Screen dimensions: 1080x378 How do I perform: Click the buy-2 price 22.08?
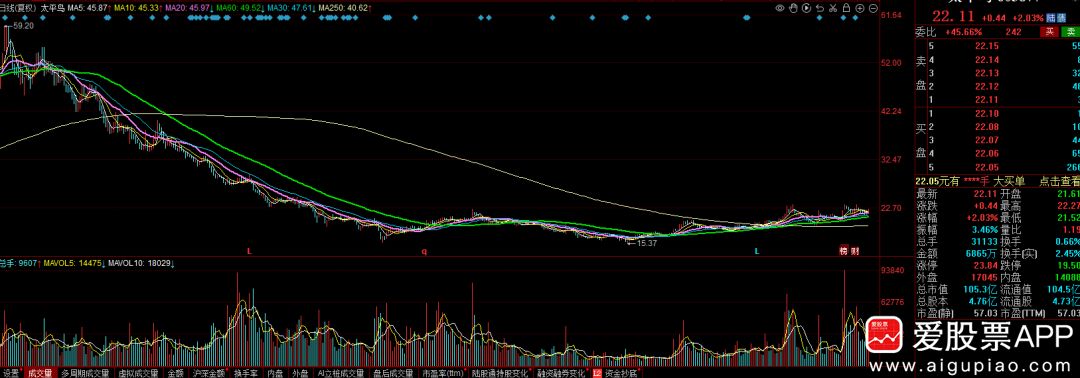click(x=986, y=127)
